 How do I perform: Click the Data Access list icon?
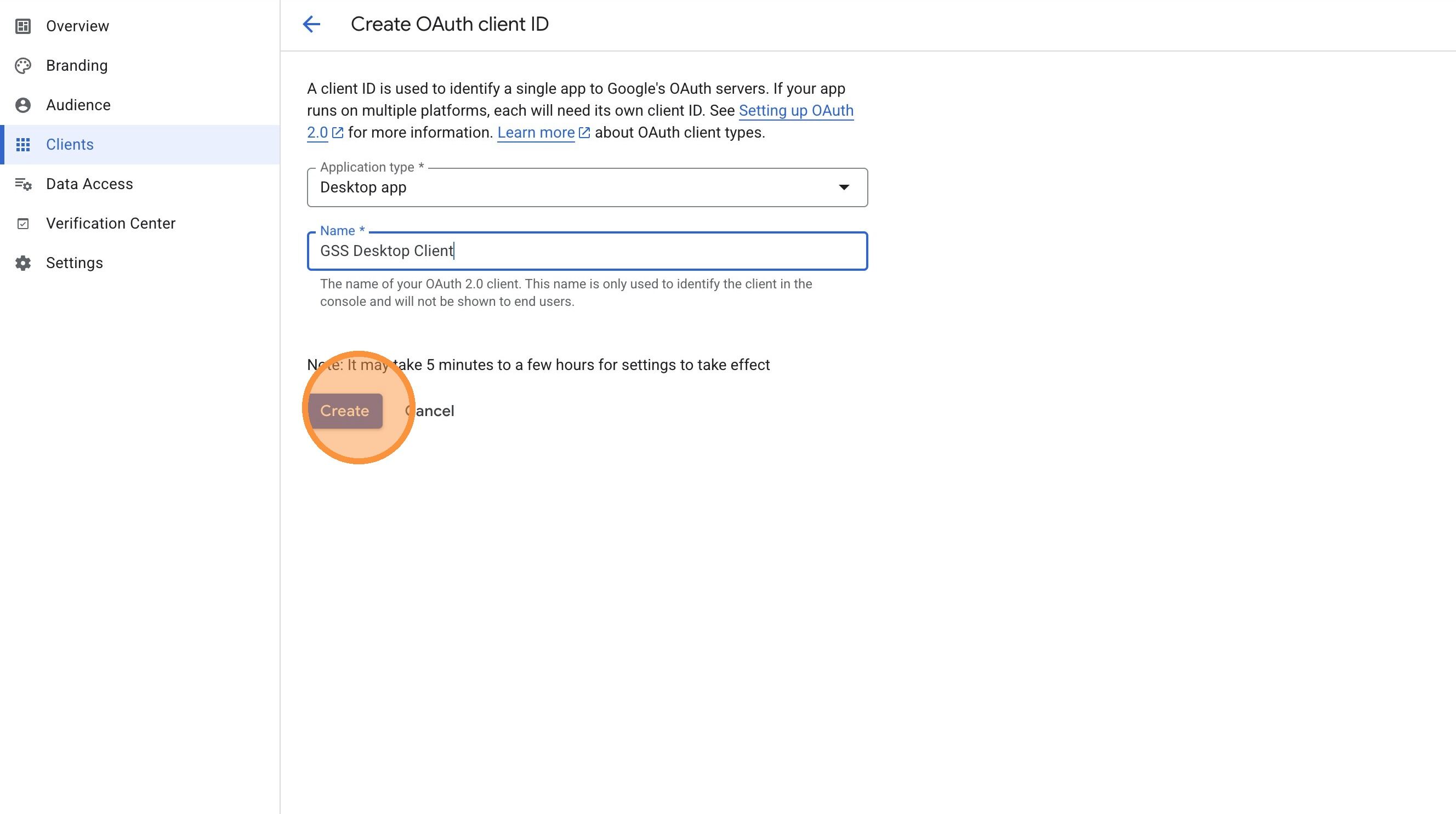[x=23, y=184]
